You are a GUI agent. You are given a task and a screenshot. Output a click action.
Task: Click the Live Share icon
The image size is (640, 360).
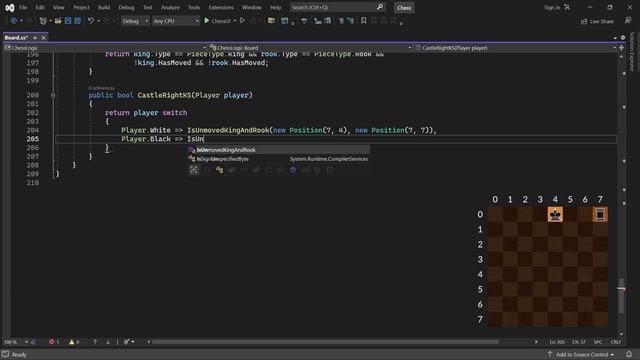pos(584,21)
